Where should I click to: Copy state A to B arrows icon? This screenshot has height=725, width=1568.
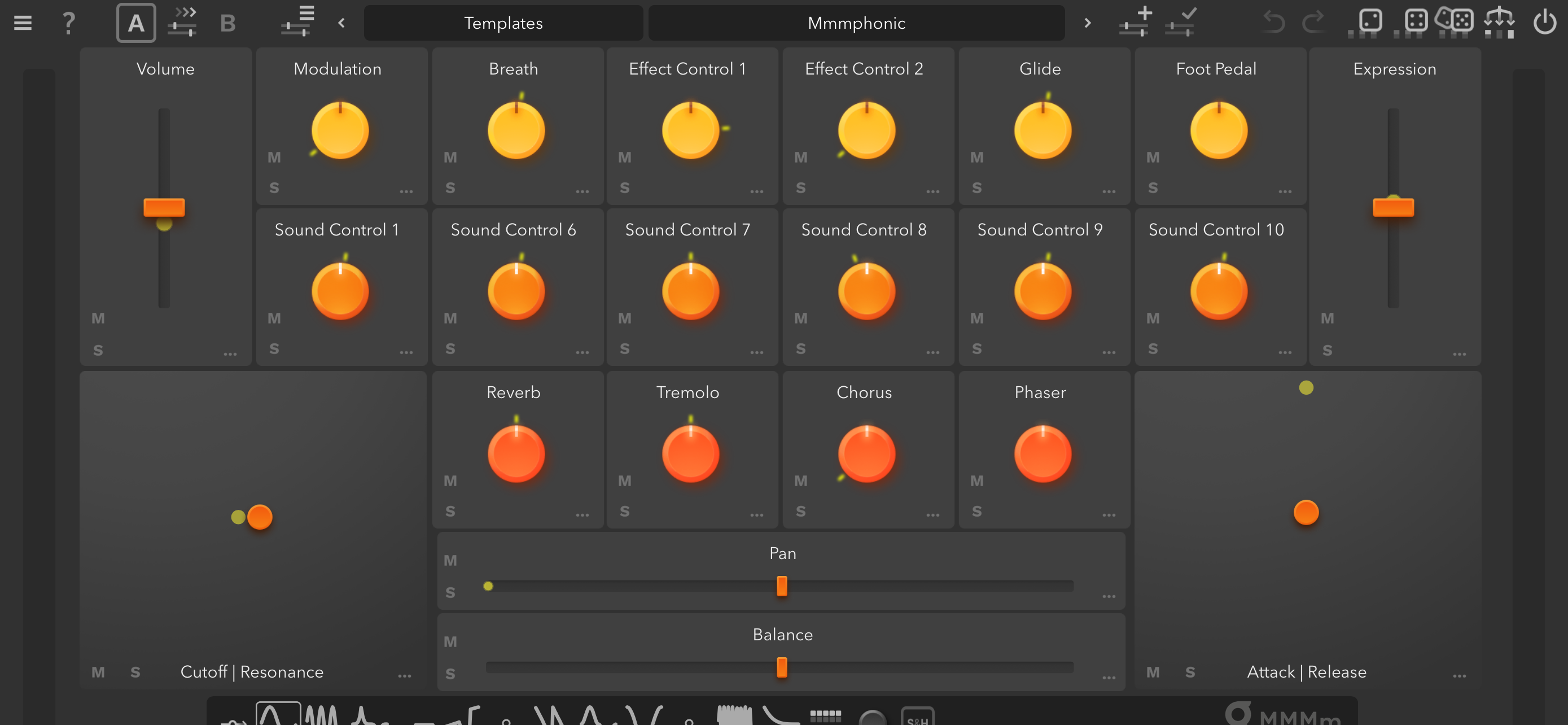[x=182, y=22]
